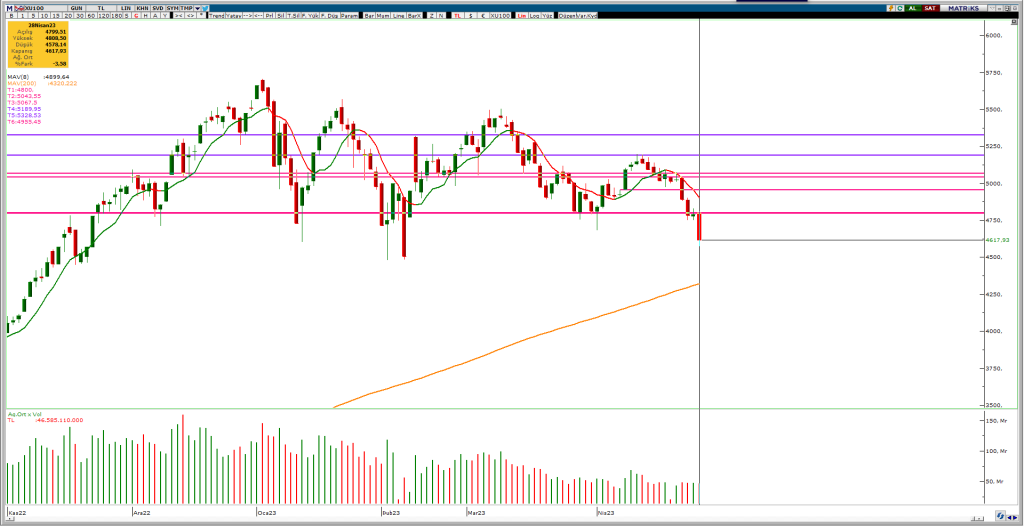
Task: Click the --> scroll right arrow
Action: point(248,16)
